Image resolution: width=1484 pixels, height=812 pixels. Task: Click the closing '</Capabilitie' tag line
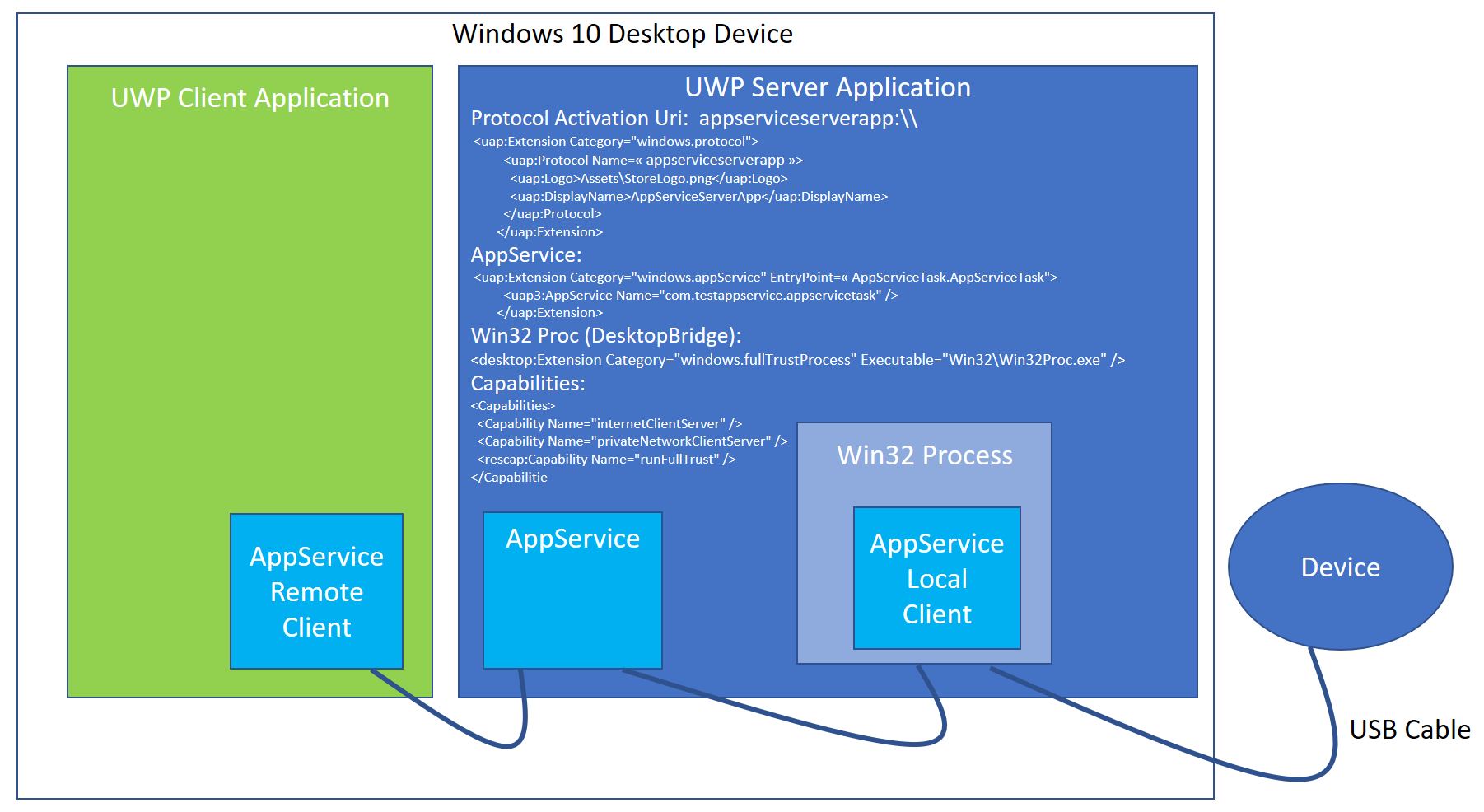tap(509, 478)
